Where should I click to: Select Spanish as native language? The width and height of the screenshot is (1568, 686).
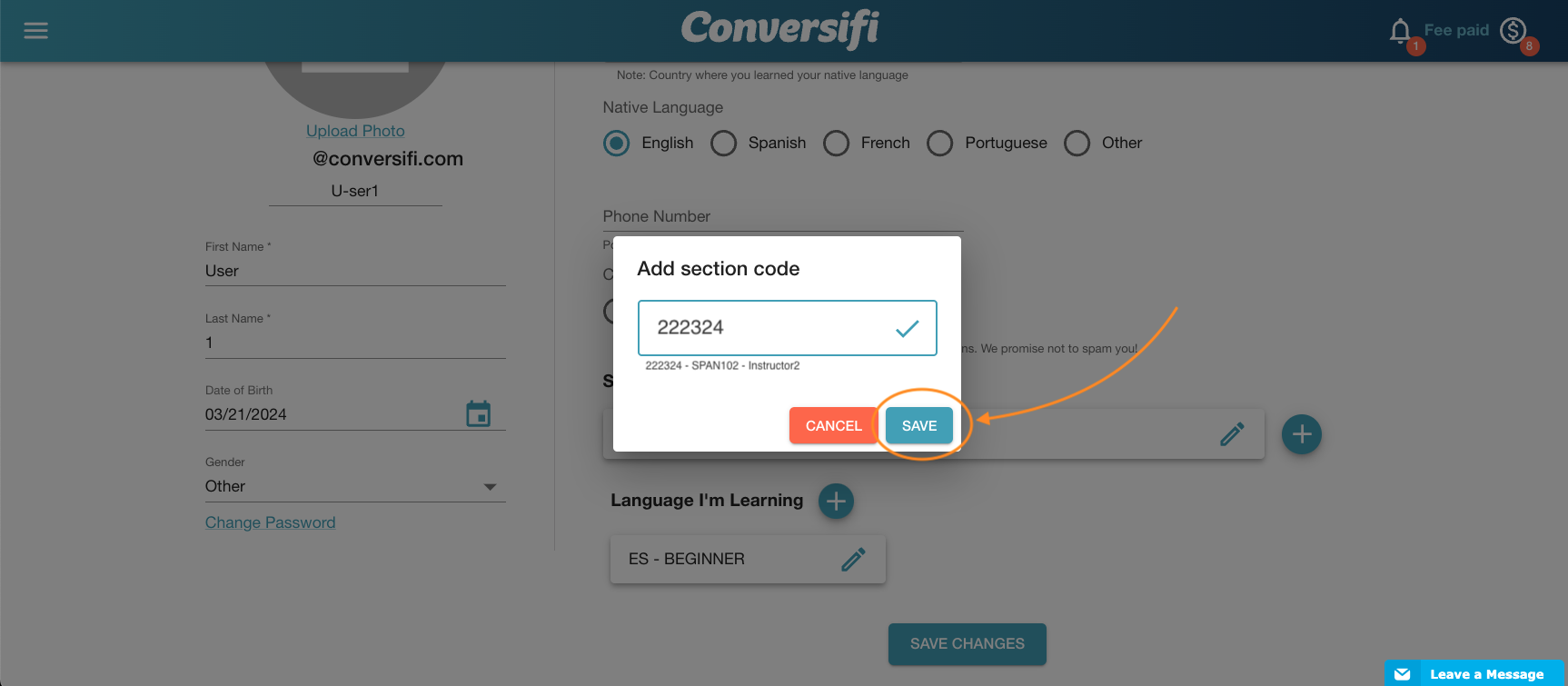tap(723, 143)
